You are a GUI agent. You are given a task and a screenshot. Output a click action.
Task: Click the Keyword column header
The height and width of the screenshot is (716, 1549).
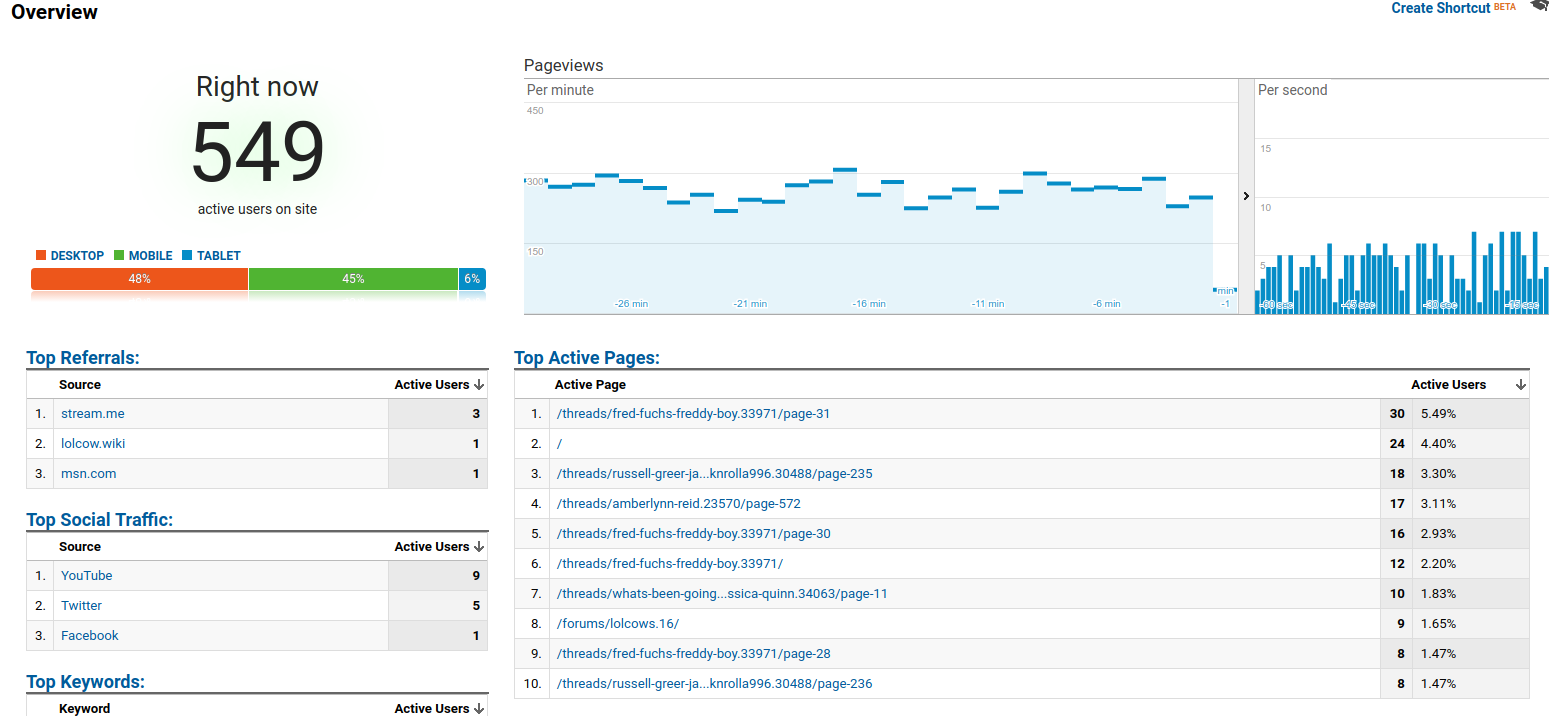[85, 708]
